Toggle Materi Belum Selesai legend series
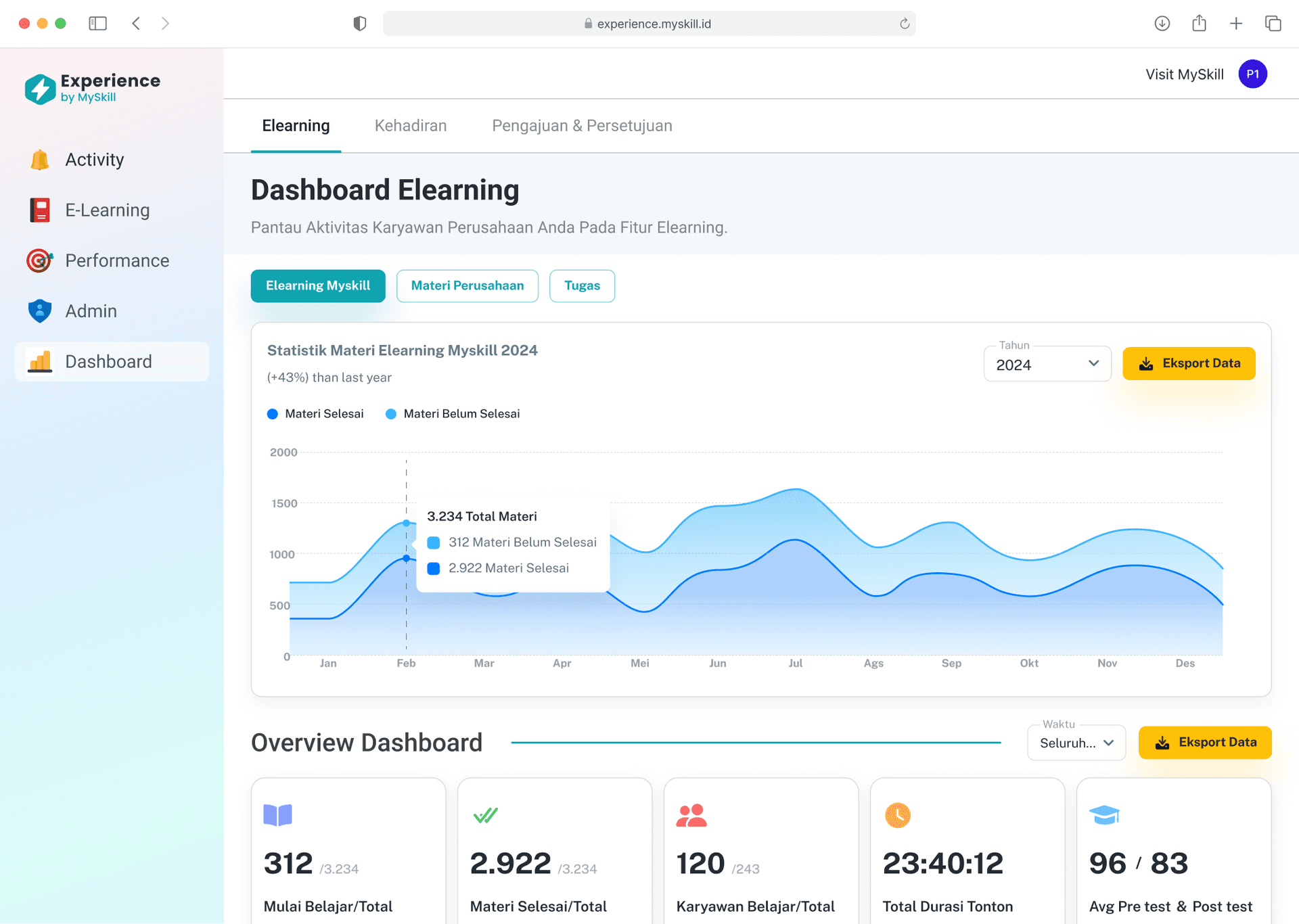 [x=453, y=414]
